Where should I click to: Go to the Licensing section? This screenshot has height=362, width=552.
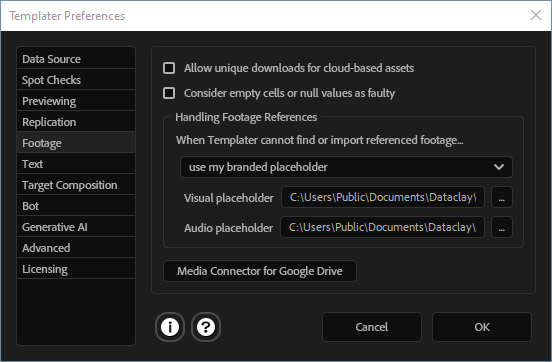click(x=76, y=269)
